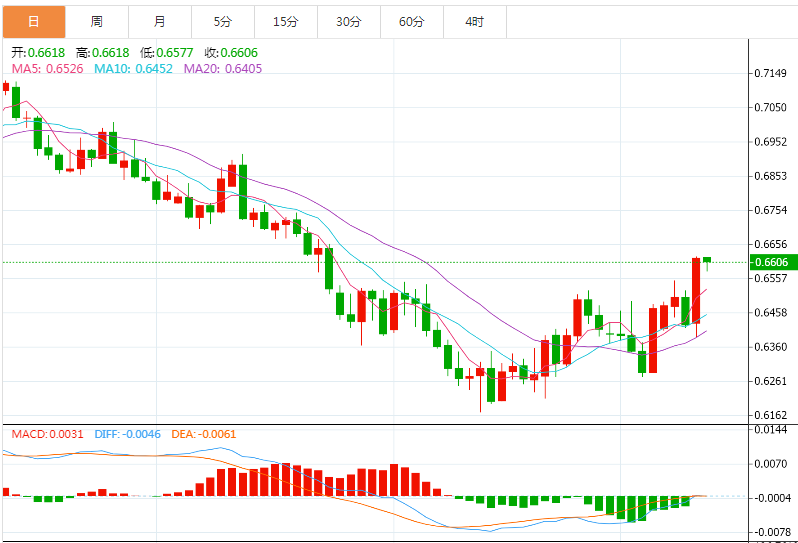Click the green current price tag 0.6606

pyautogui.click(x=774, y=262)
